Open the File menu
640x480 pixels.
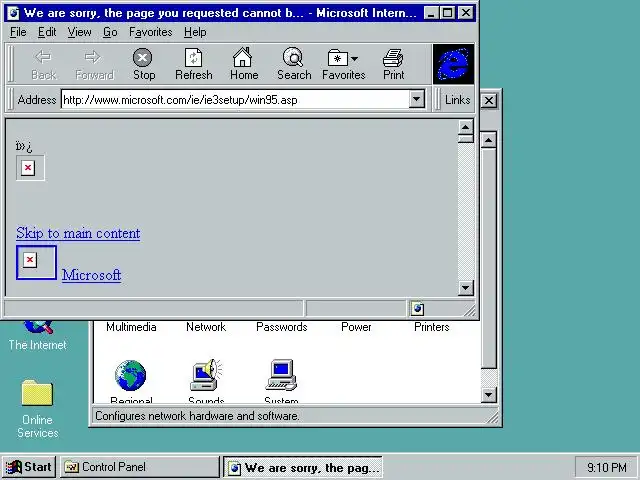(x=18, y=32)
